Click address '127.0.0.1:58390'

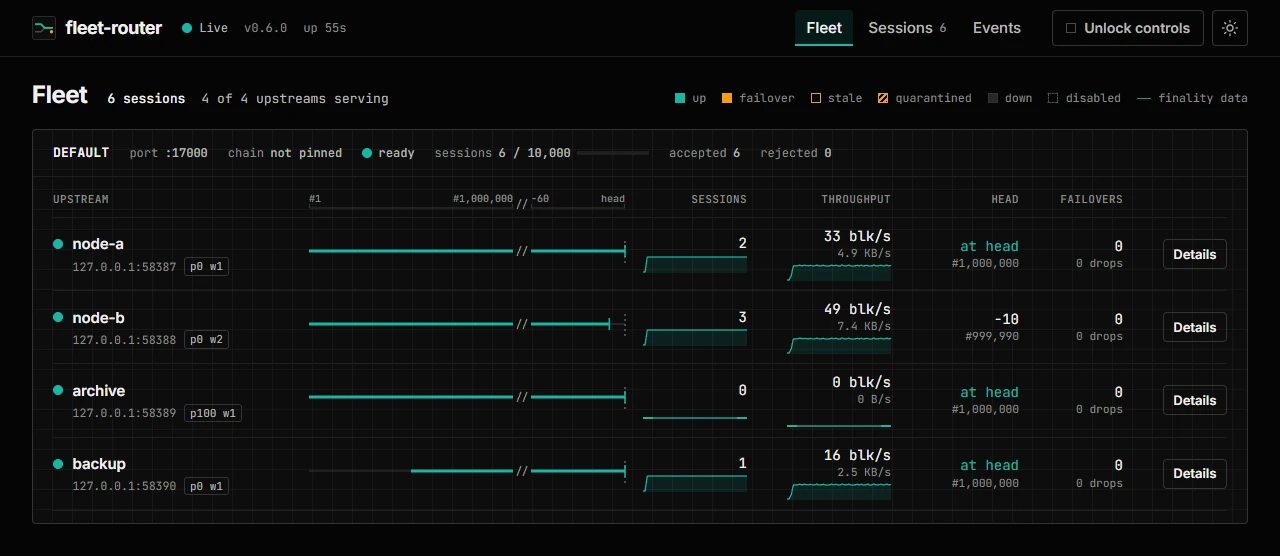(x=124, y=486)
